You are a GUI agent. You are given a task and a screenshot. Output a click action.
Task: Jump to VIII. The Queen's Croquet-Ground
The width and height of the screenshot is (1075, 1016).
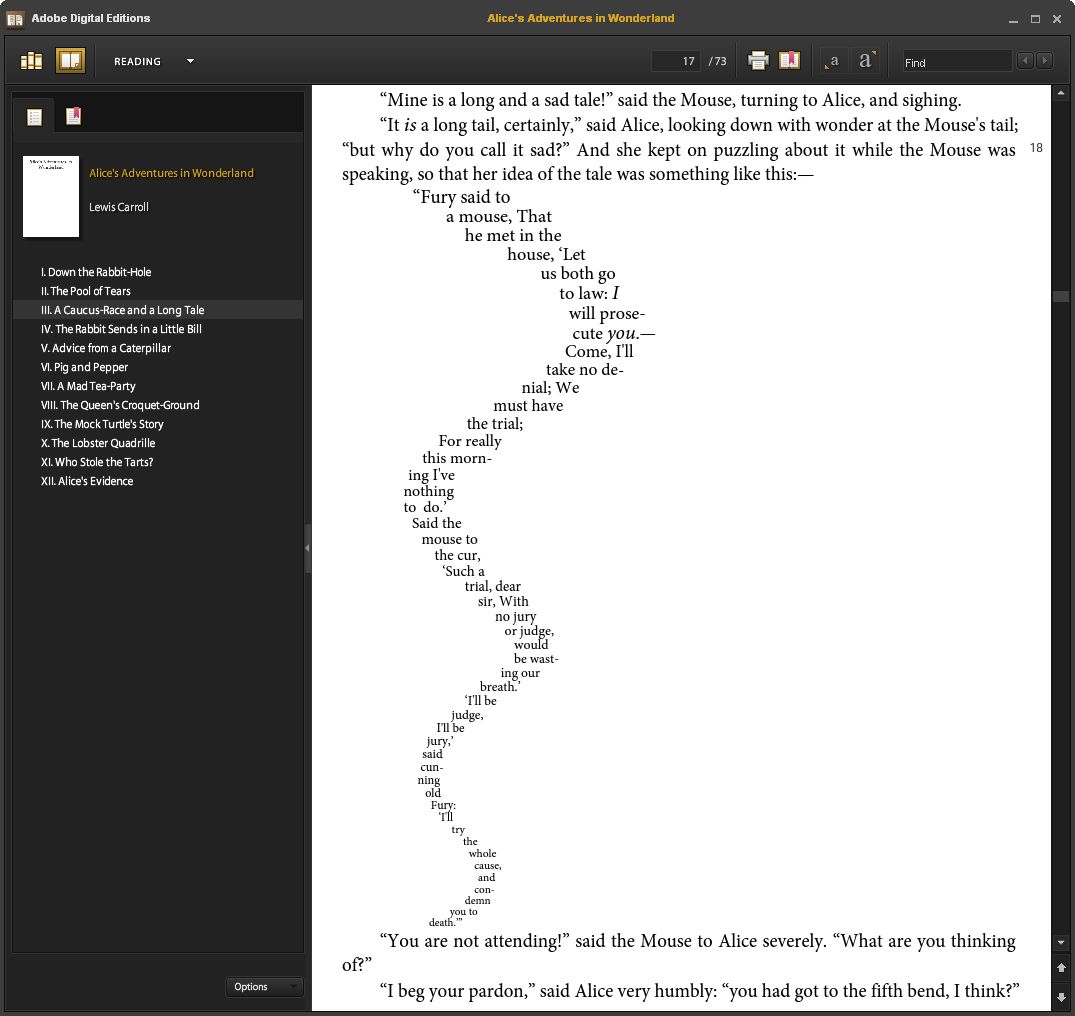pyautogui.click(x=120, y=405)
